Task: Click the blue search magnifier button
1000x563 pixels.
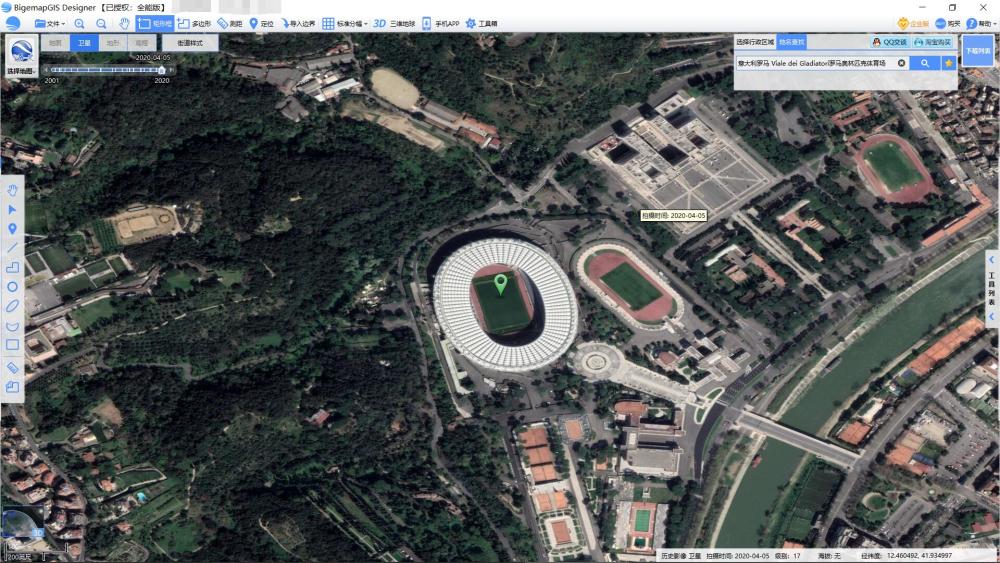Action: (925, 63)
